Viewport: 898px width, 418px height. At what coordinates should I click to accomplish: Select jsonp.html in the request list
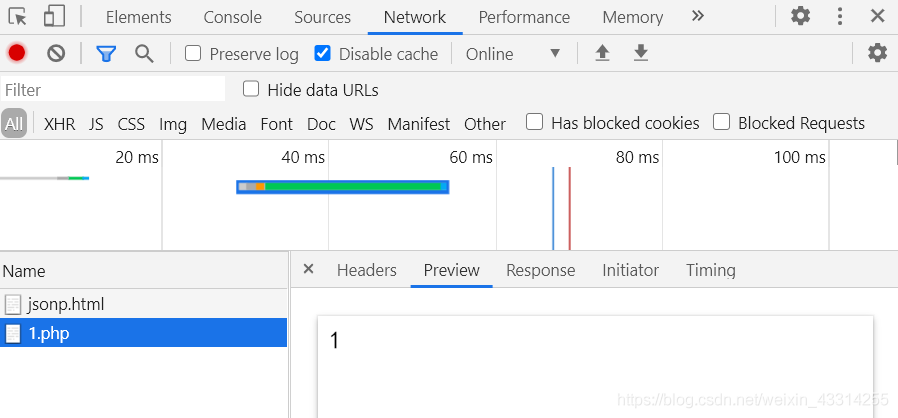tap(66, 304)
